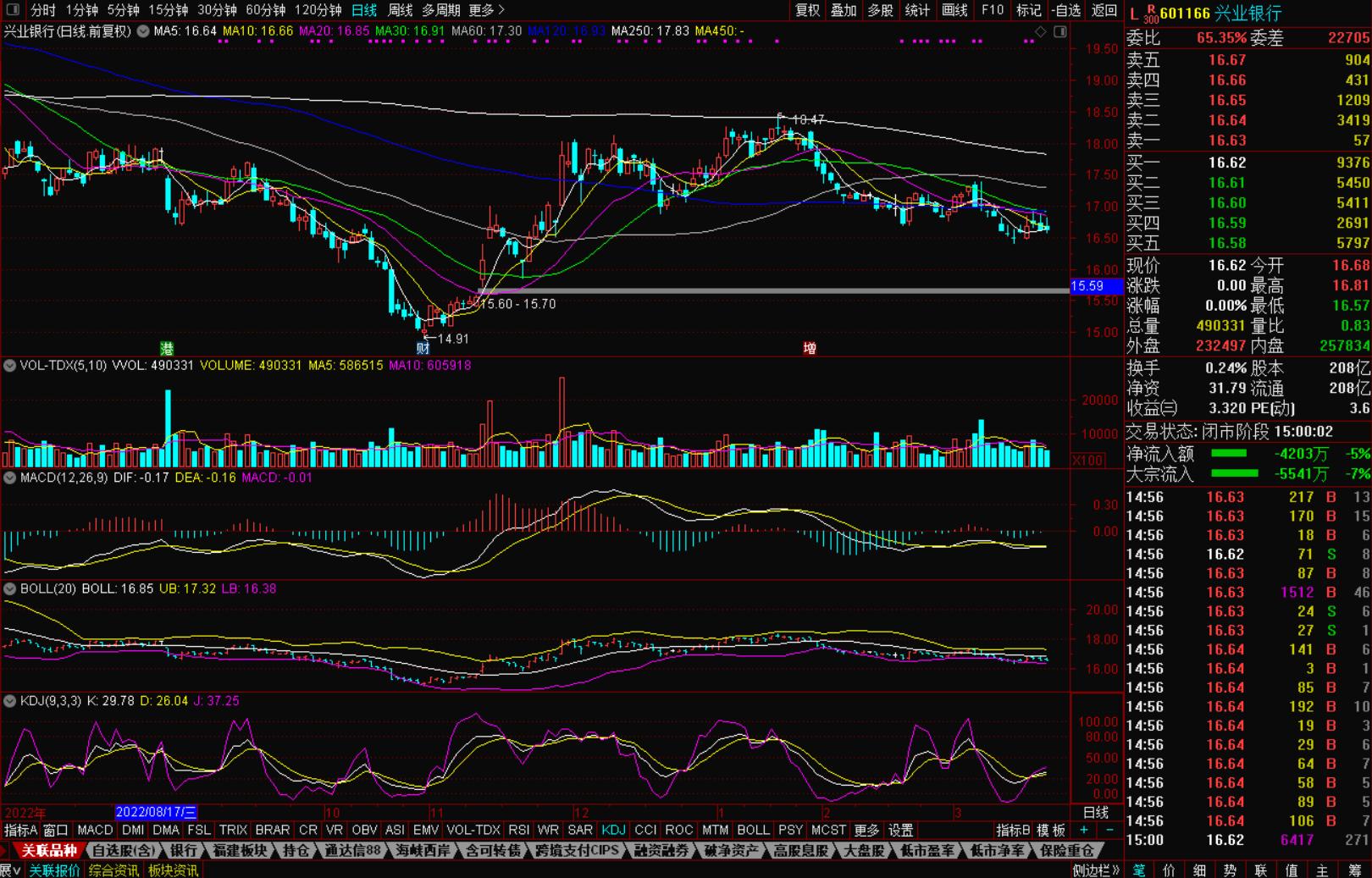Select the 15分钟 period

pos(169,10)
